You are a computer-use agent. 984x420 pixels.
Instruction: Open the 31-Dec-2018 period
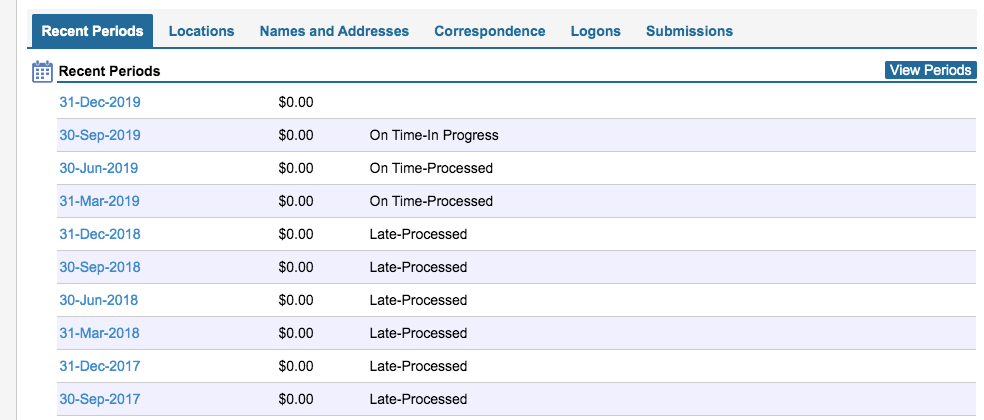coord(100,234)
